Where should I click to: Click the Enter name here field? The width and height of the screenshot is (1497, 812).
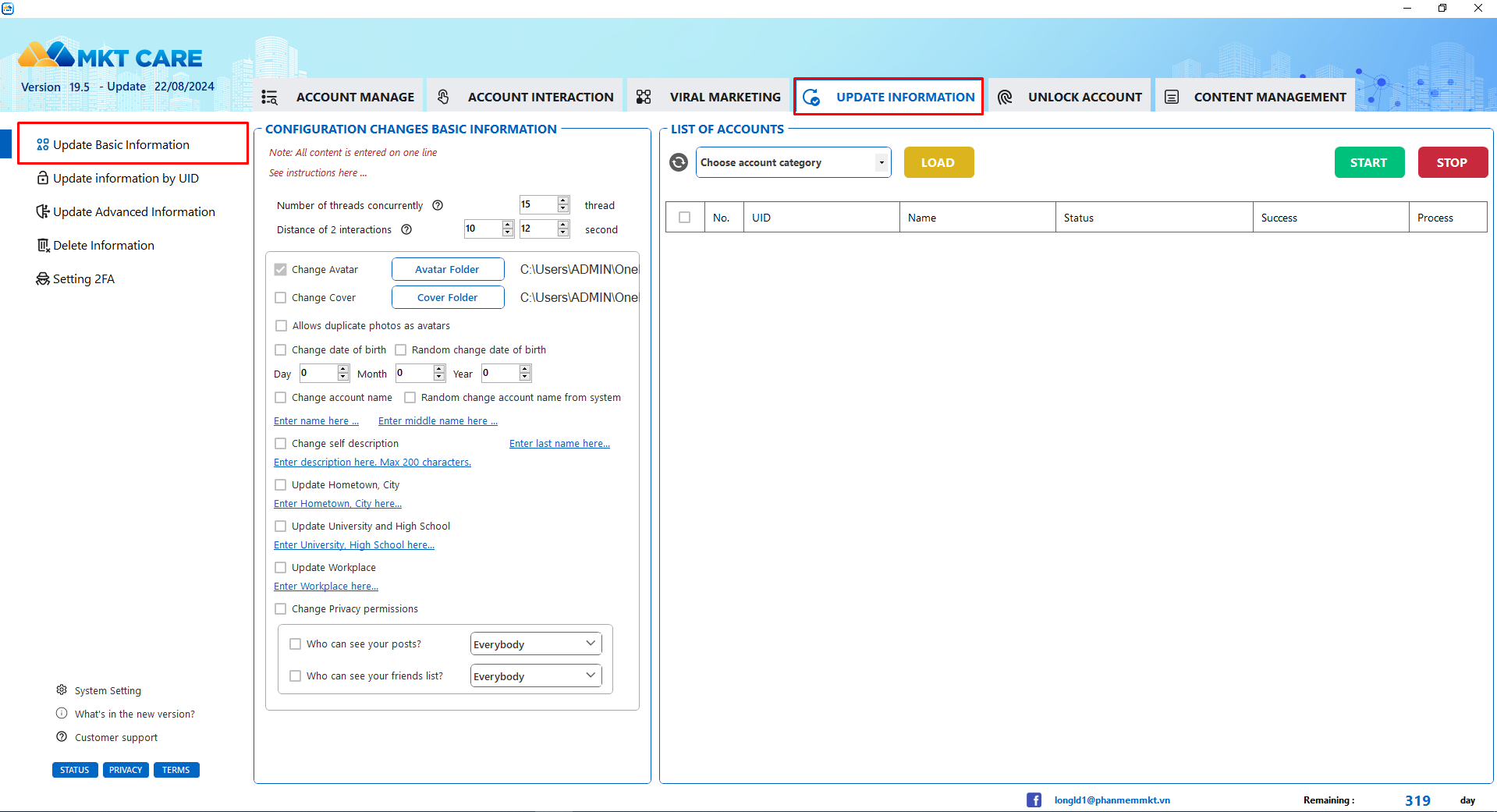click(x=316, y=420)
